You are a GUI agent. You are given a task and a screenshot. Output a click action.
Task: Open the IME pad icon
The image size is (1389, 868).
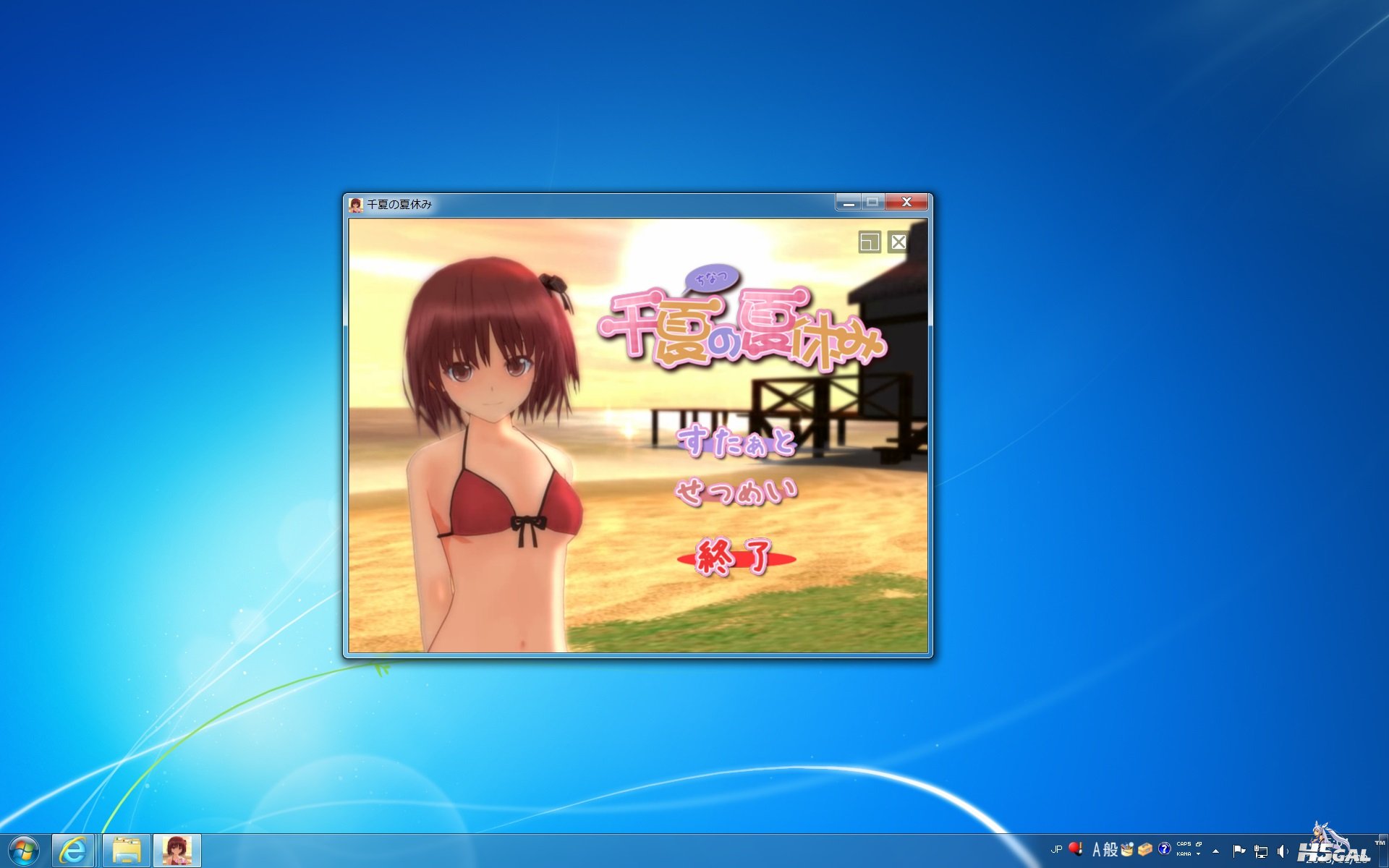1127,849
